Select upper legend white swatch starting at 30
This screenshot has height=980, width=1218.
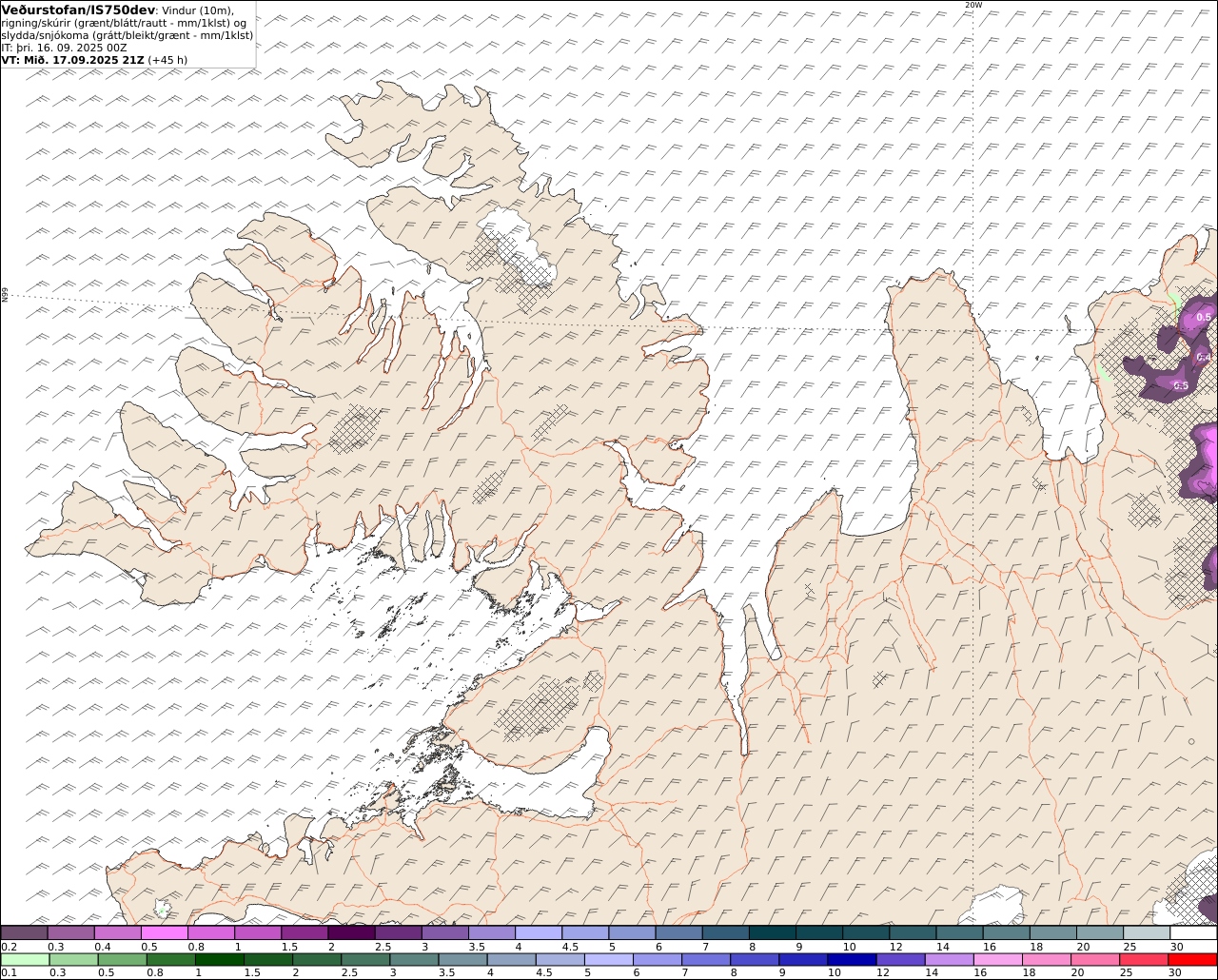(x=1193, y=932)
